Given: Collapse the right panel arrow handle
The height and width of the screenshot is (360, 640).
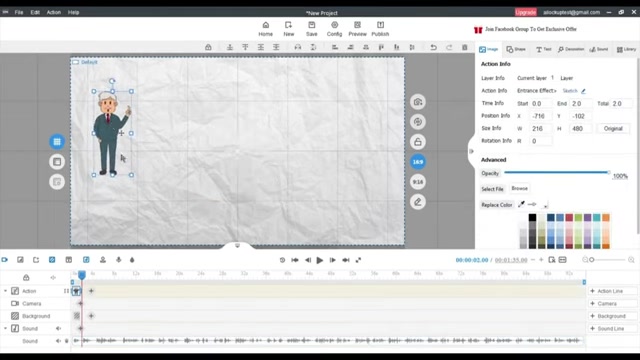Looking at the screenshot, I should coord(471,151).
